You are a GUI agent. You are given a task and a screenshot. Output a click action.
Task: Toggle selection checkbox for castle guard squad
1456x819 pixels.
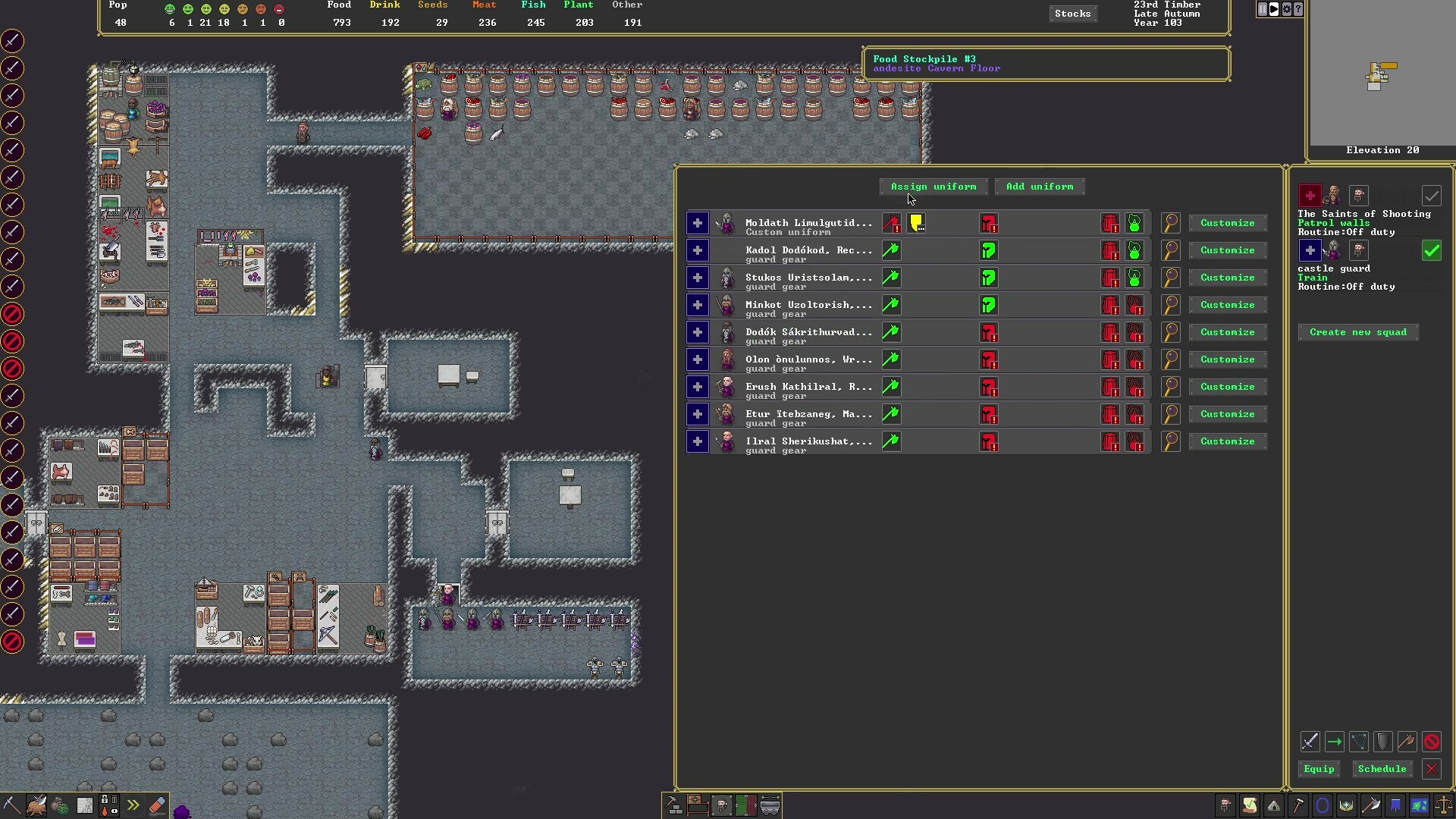tap(1431, 250)
